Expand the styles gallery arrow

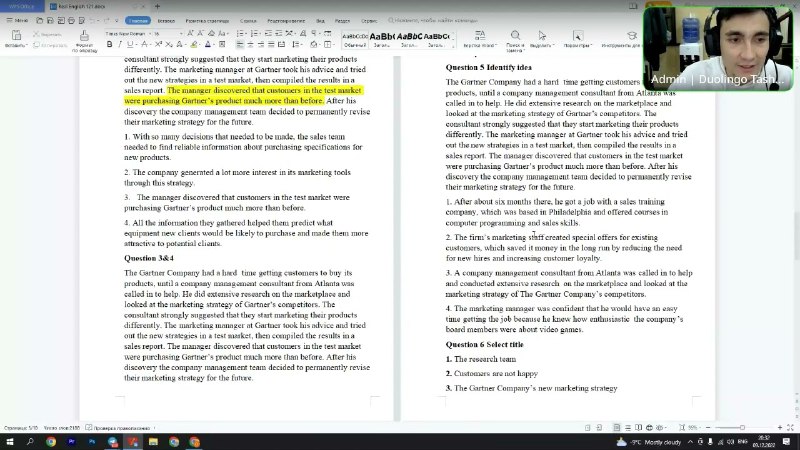[453, 45]
